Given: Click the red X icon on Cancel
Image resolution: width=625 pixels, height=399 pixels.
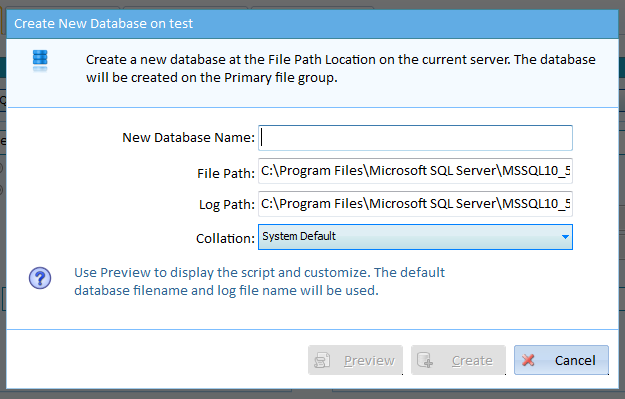Looking at the screenshot, I should [x=529, y=360].
